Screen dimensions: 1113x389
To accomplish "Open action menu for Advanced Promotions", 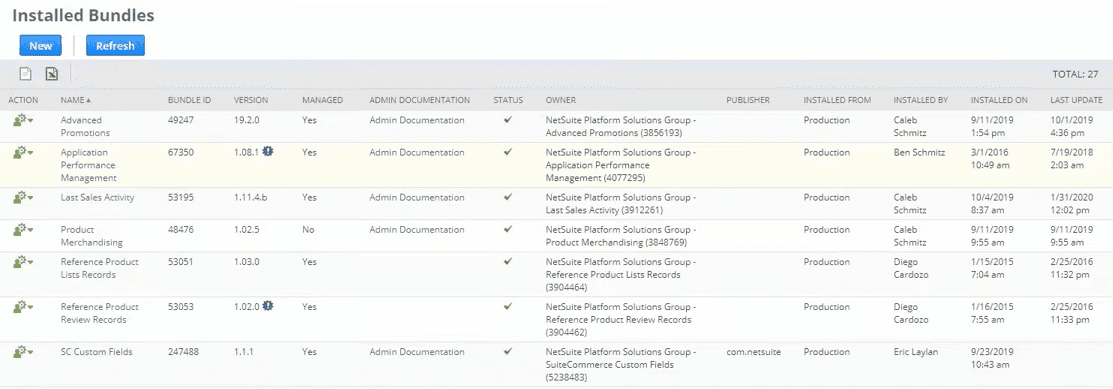I will [23, 121].
